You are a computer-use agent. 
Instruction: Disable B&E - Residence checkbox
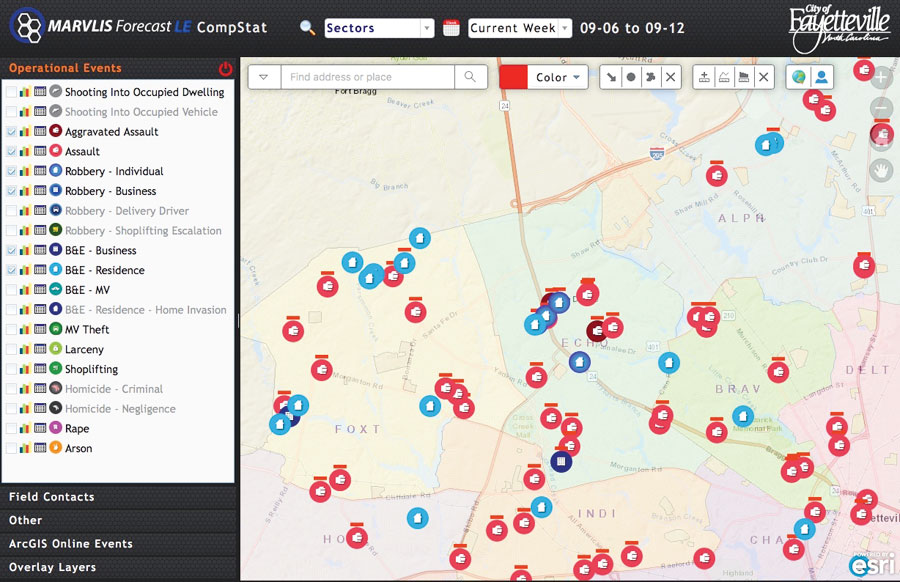pos(11,270)
